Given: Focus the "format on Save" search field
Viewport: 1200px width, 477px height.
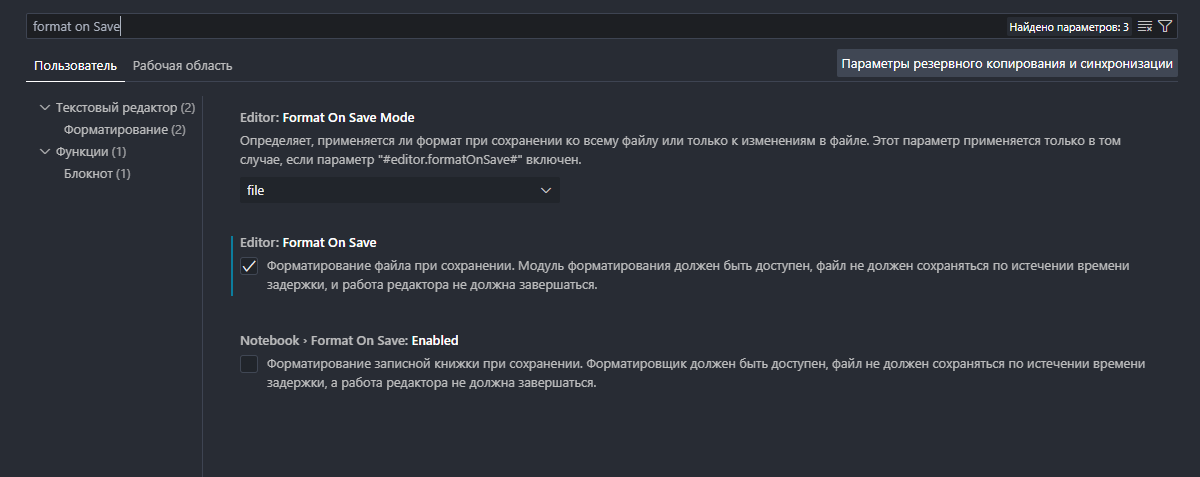Looking at the screenshot, I should (500, 26).
